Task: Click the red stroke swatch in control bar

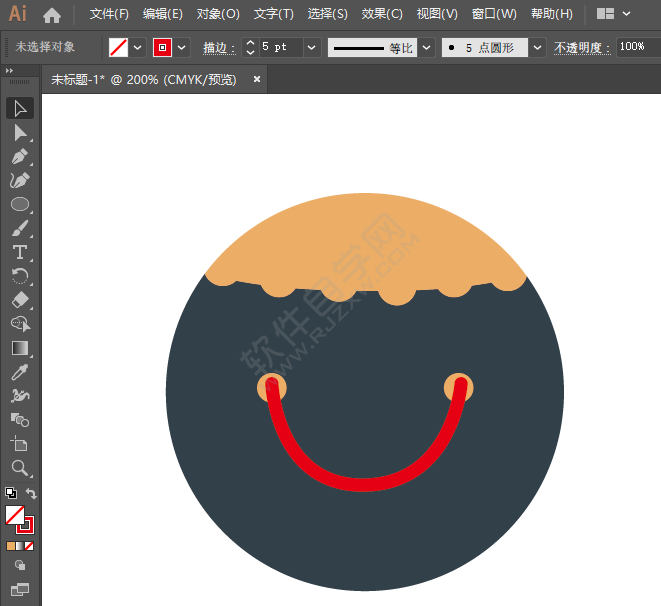Action: [162, 47]
